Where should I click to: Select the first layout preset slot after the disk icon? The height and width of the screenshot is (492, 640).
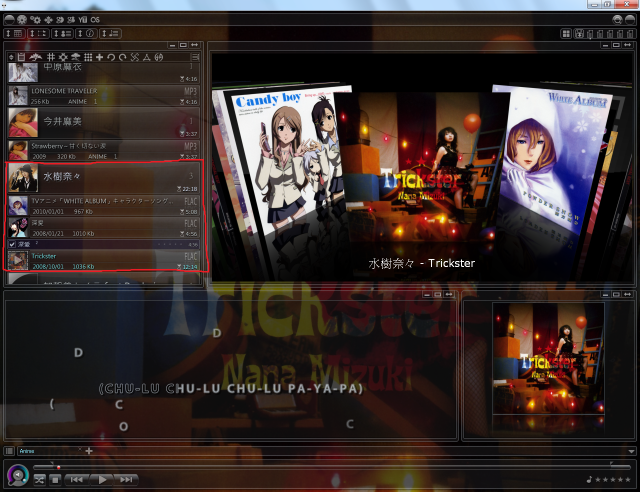pyautogui.click(x=590, y=34)
